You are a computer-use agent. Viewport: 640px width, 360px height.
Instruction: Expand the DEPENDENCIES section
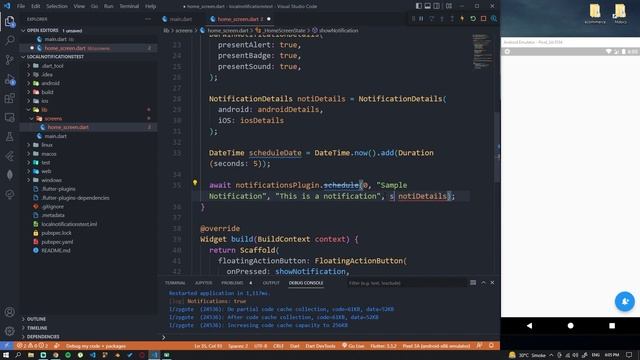click(x=43, y=337)
